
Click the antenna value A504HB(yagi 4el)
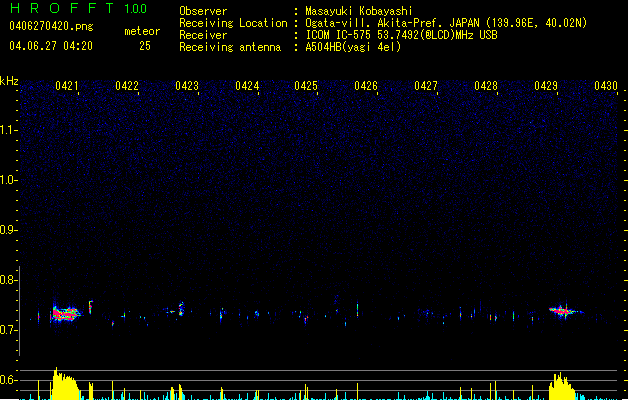point(353,47)
